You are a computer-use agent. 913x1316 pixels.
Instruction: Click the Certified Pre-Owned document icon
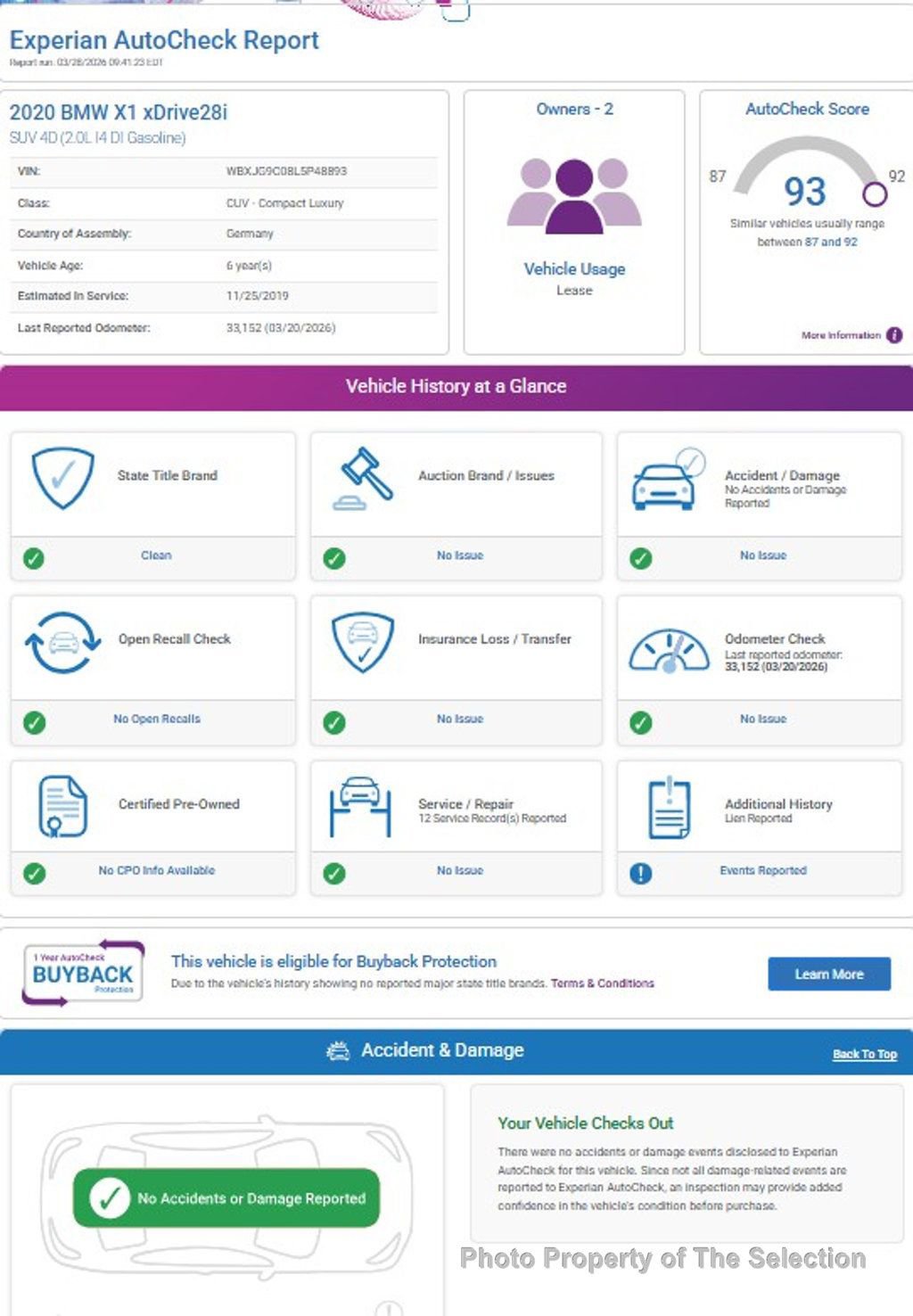(x=62, y=806)
